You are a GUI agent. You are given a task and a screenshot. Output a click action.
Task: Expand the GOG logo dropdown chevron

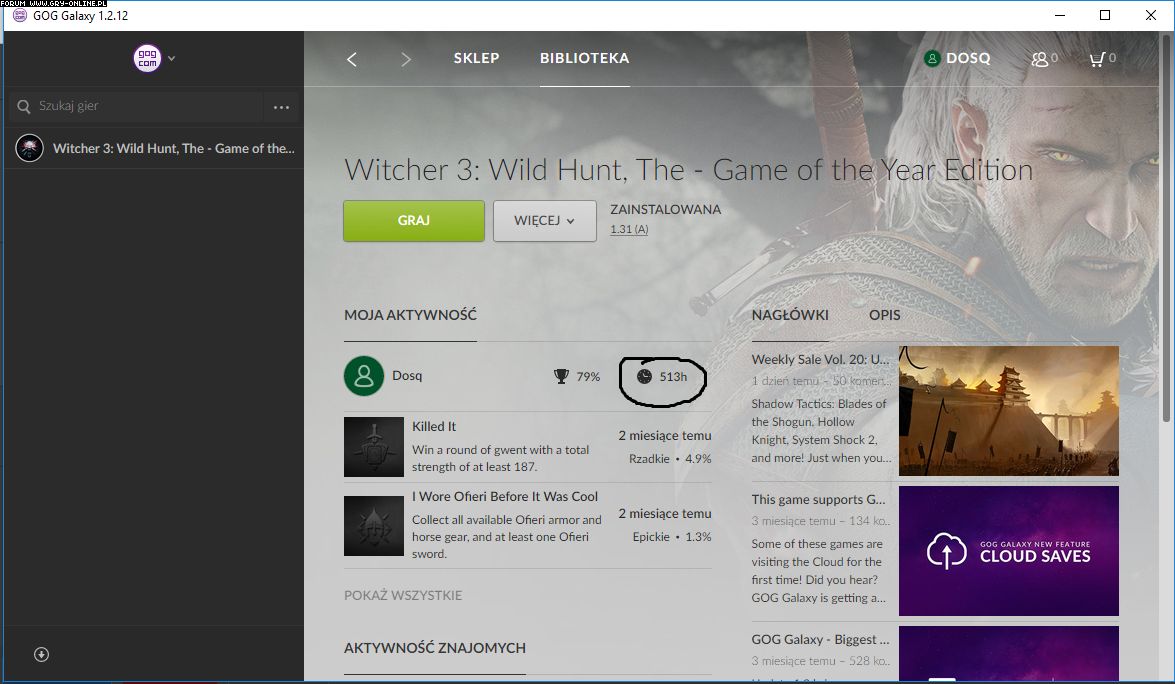click(x=172, y=58)
